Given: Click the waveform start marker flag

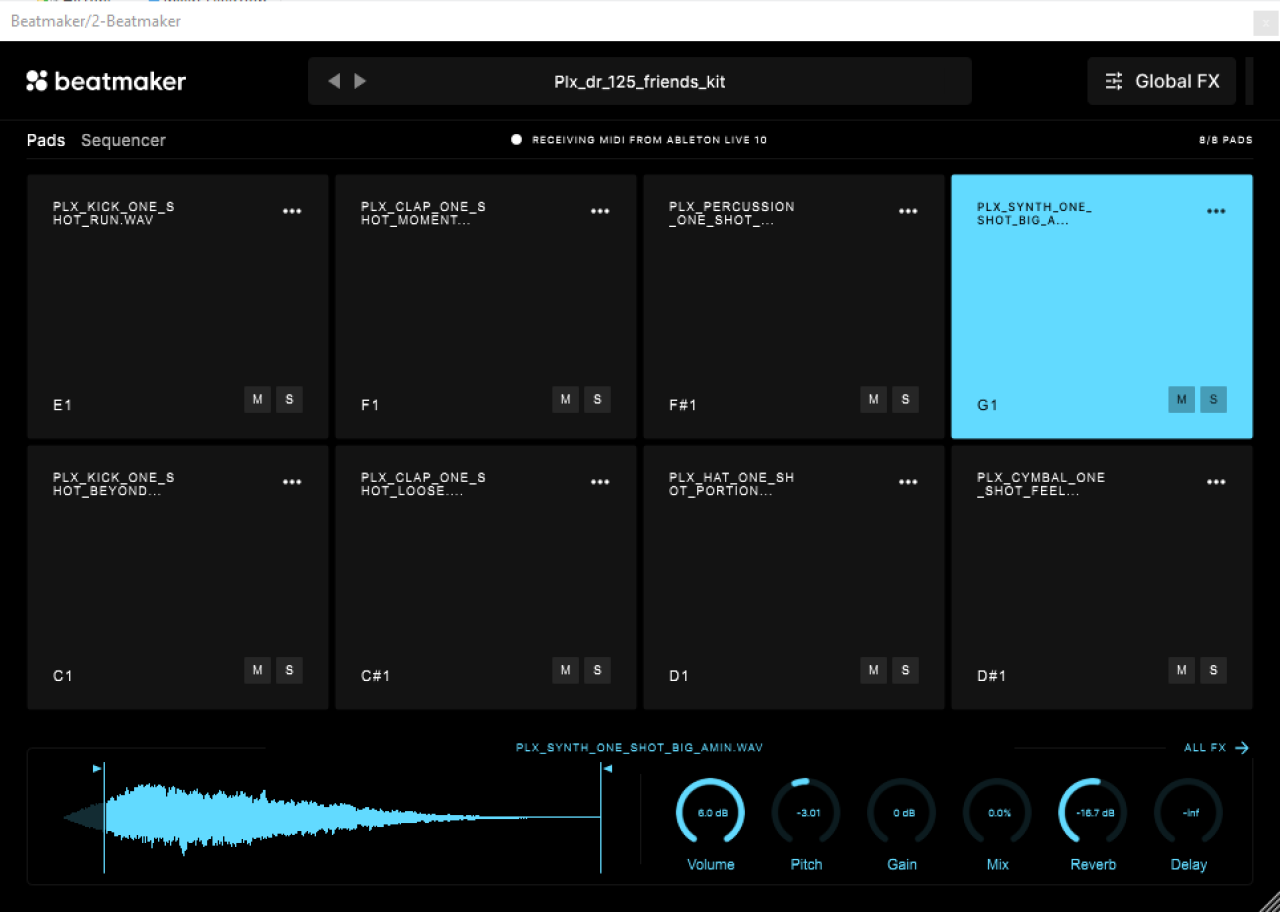Looking at the screenshot, I should coord(97,768).
